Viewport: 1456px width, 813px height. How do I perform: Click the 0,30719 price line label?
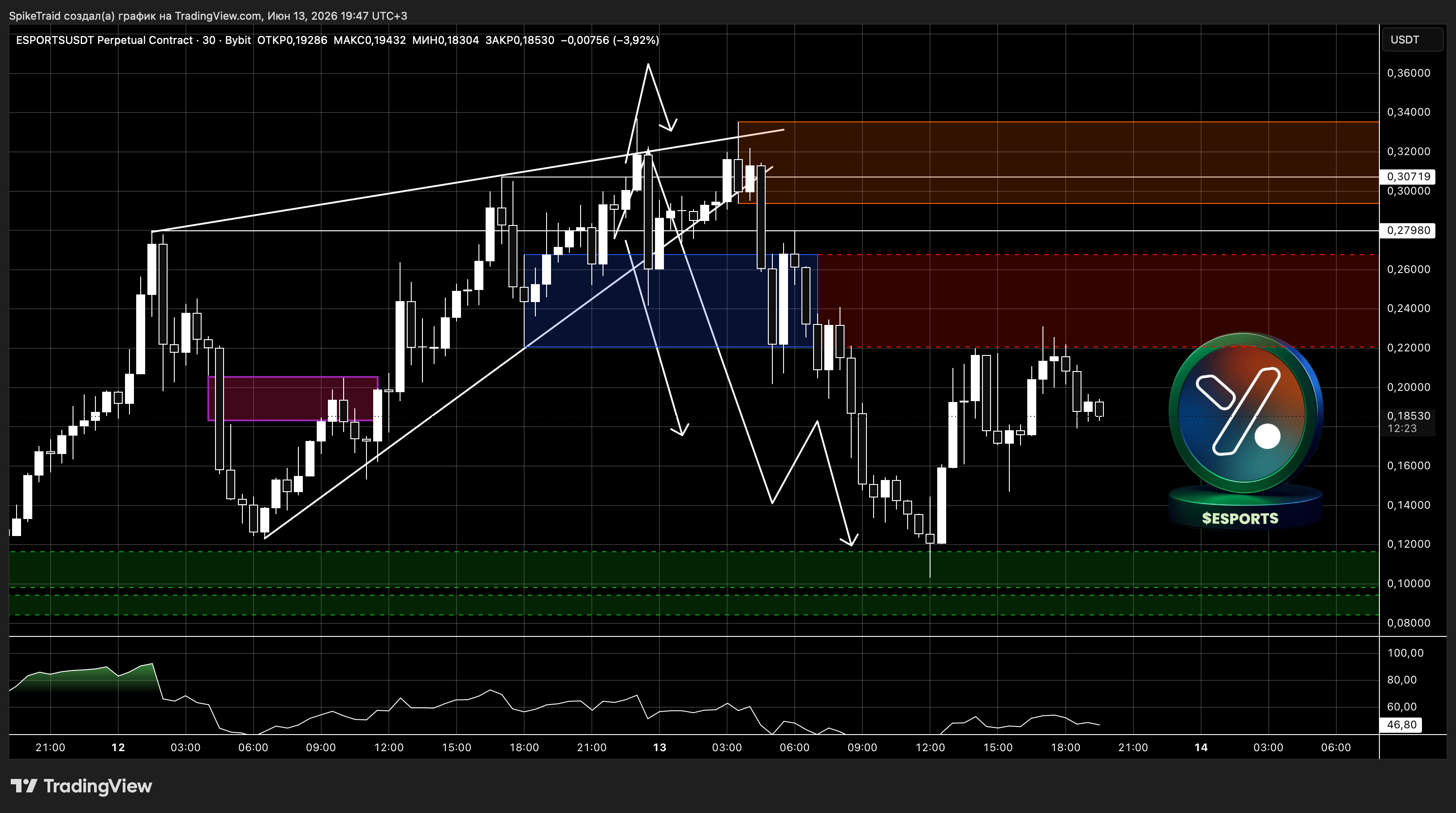click(x=1408, y=177)
